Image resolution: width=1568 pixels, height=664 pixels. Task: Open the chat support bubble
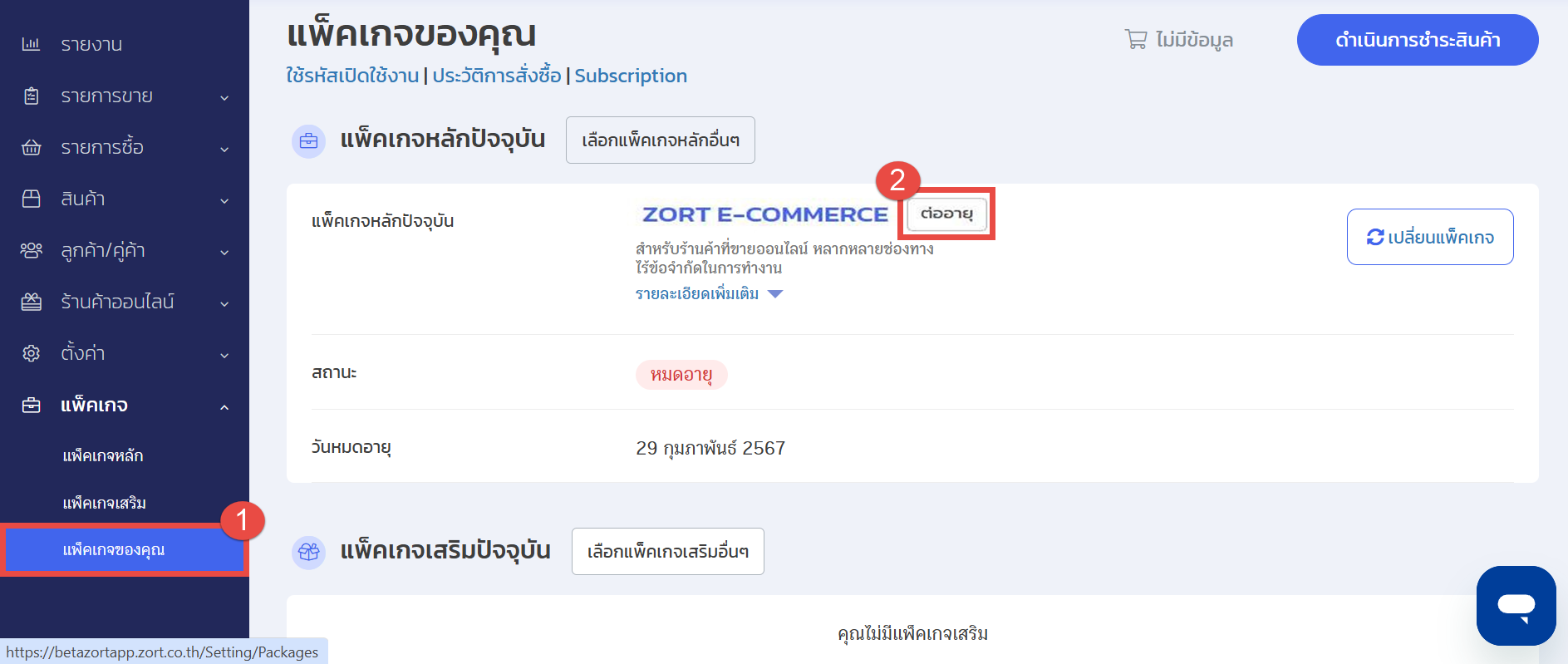pyautogui.click(x=1516, y=605)
